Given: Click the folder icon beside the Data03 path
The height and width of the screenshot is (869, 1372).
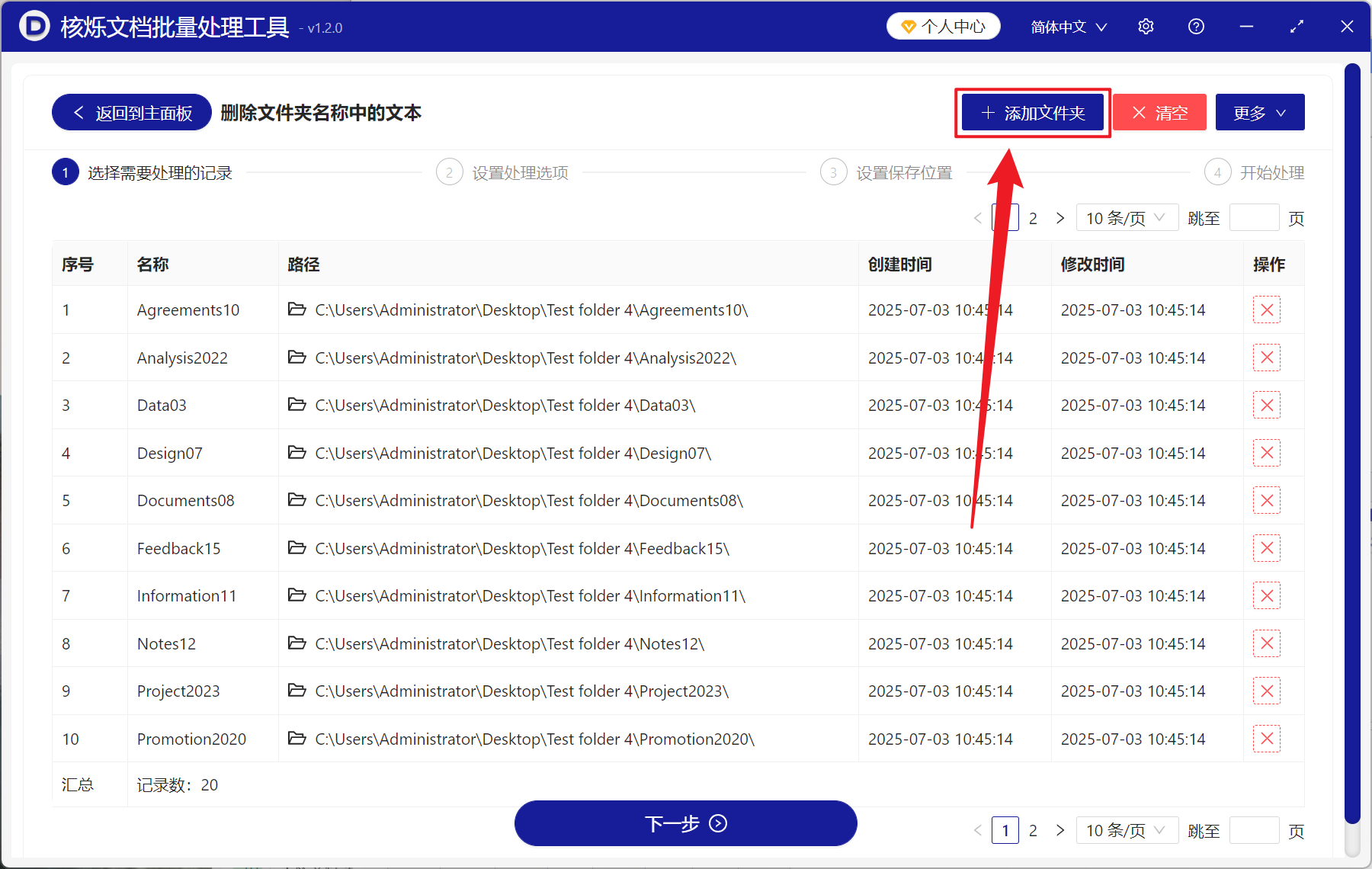Looking at the screenshot, I should tap(297, 405).
